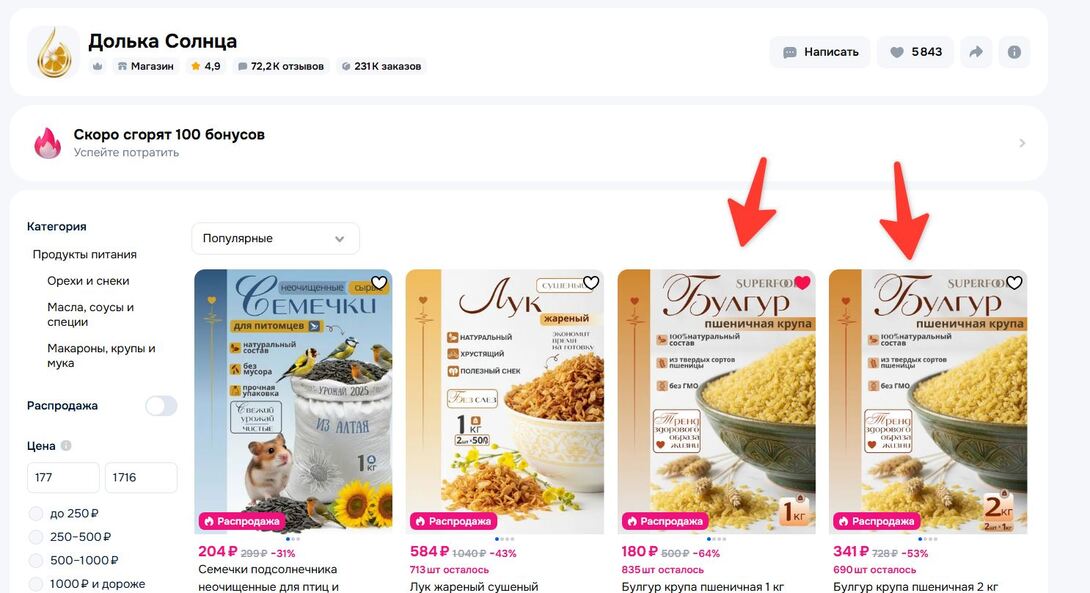The image size is (1090, 593).
Task: Select the до 250 ₽ price option
Action: (x=35, y=514)
